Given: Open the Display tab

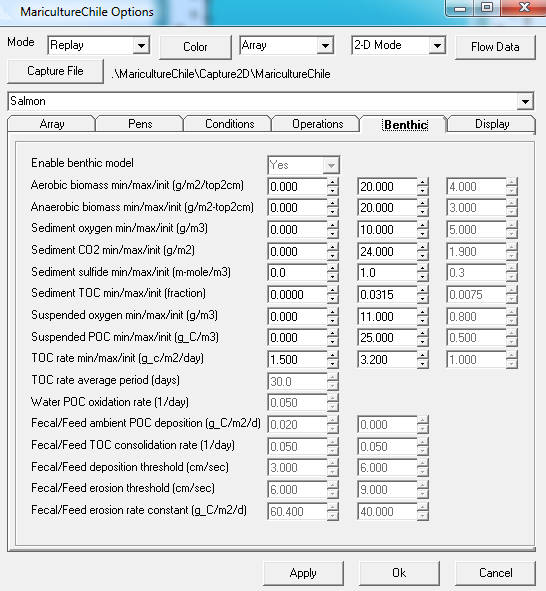Looking at the screenshot, I should pos(492,124).
